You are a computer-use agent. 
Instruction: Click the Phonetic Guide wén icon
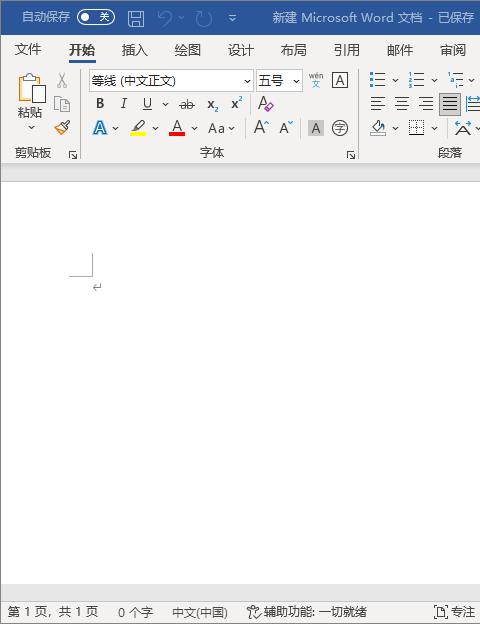pyautogui.click(x=316, y=80)
